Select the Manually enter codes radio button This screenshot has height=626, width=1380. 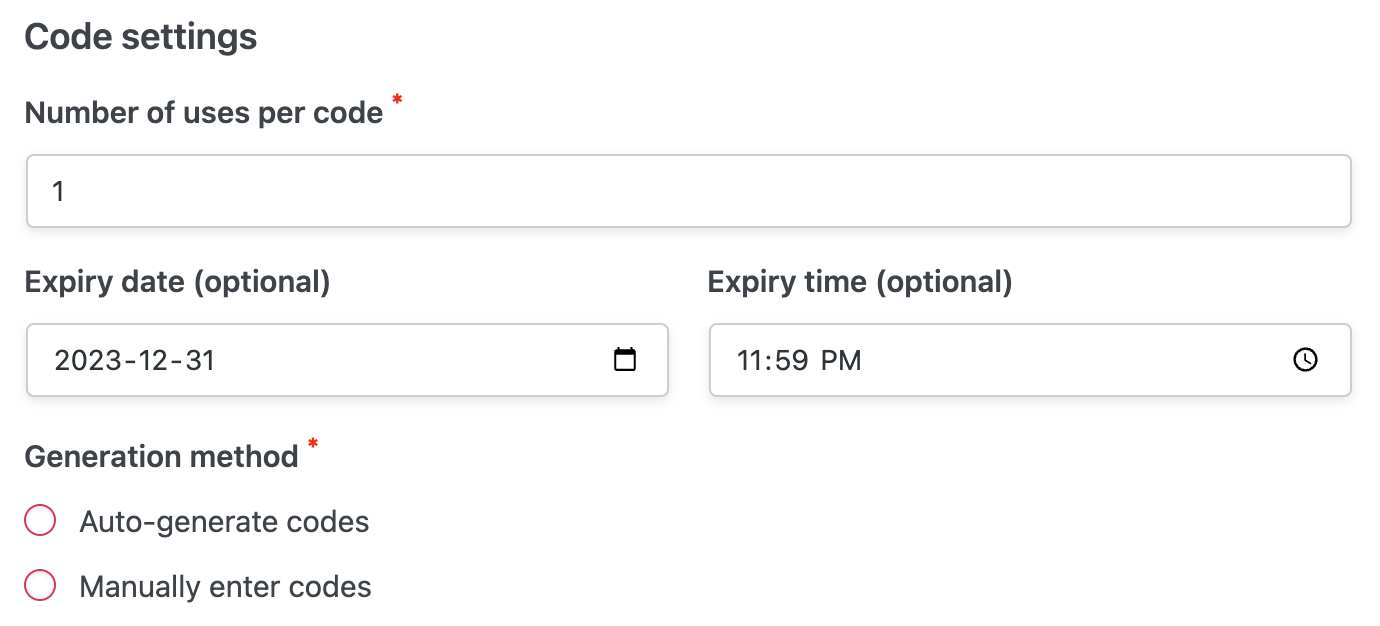click(x=40, y=586)
